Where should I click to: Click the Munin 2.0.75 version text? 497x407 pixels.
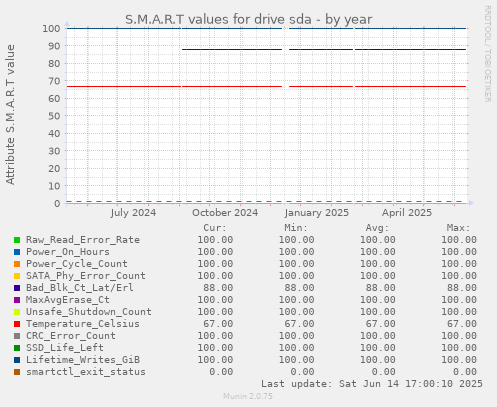point(248,396)
